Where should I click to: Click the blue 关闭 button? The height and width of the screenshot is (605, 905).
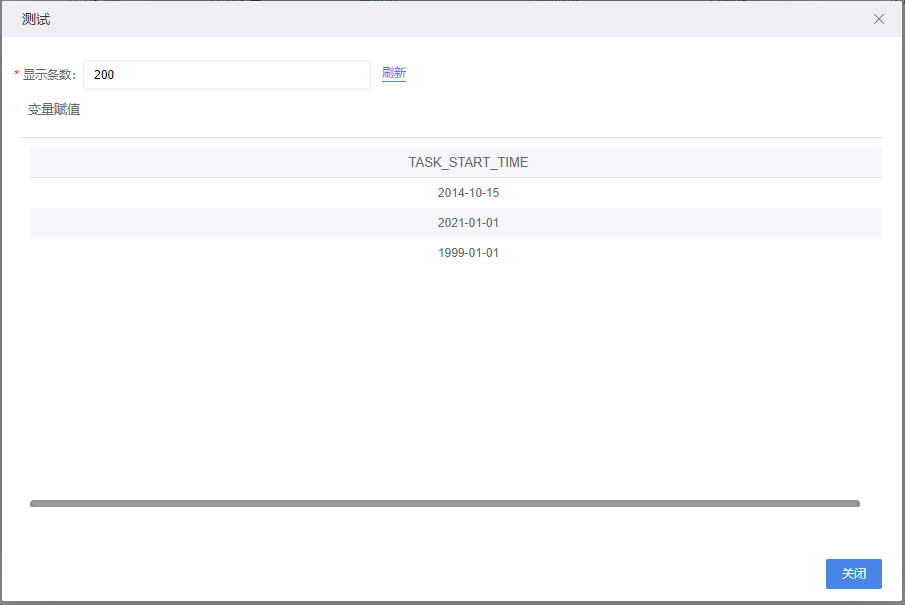click(x=853, y=573)
